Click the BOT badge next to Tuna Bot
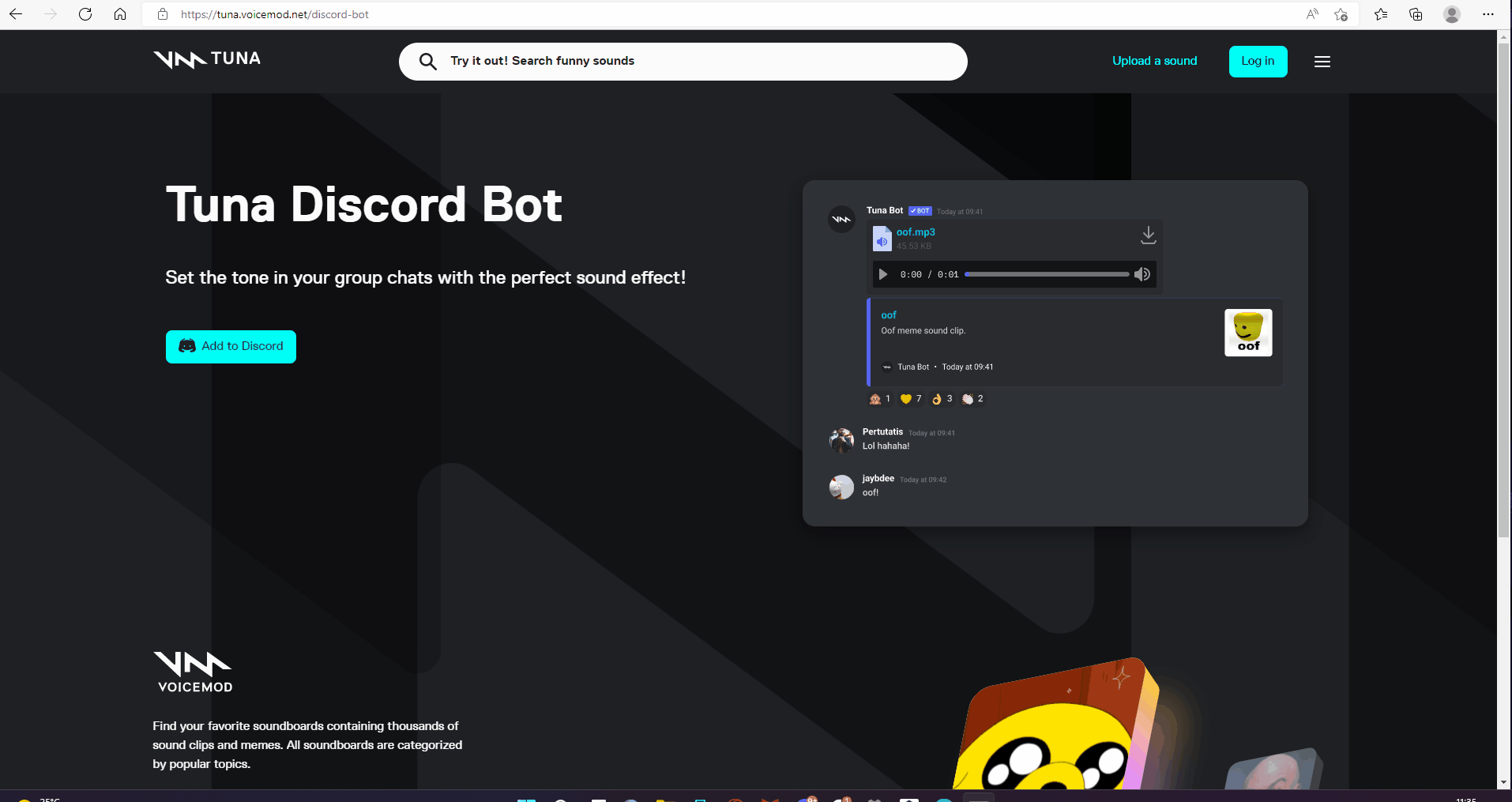 pos(920,211)
